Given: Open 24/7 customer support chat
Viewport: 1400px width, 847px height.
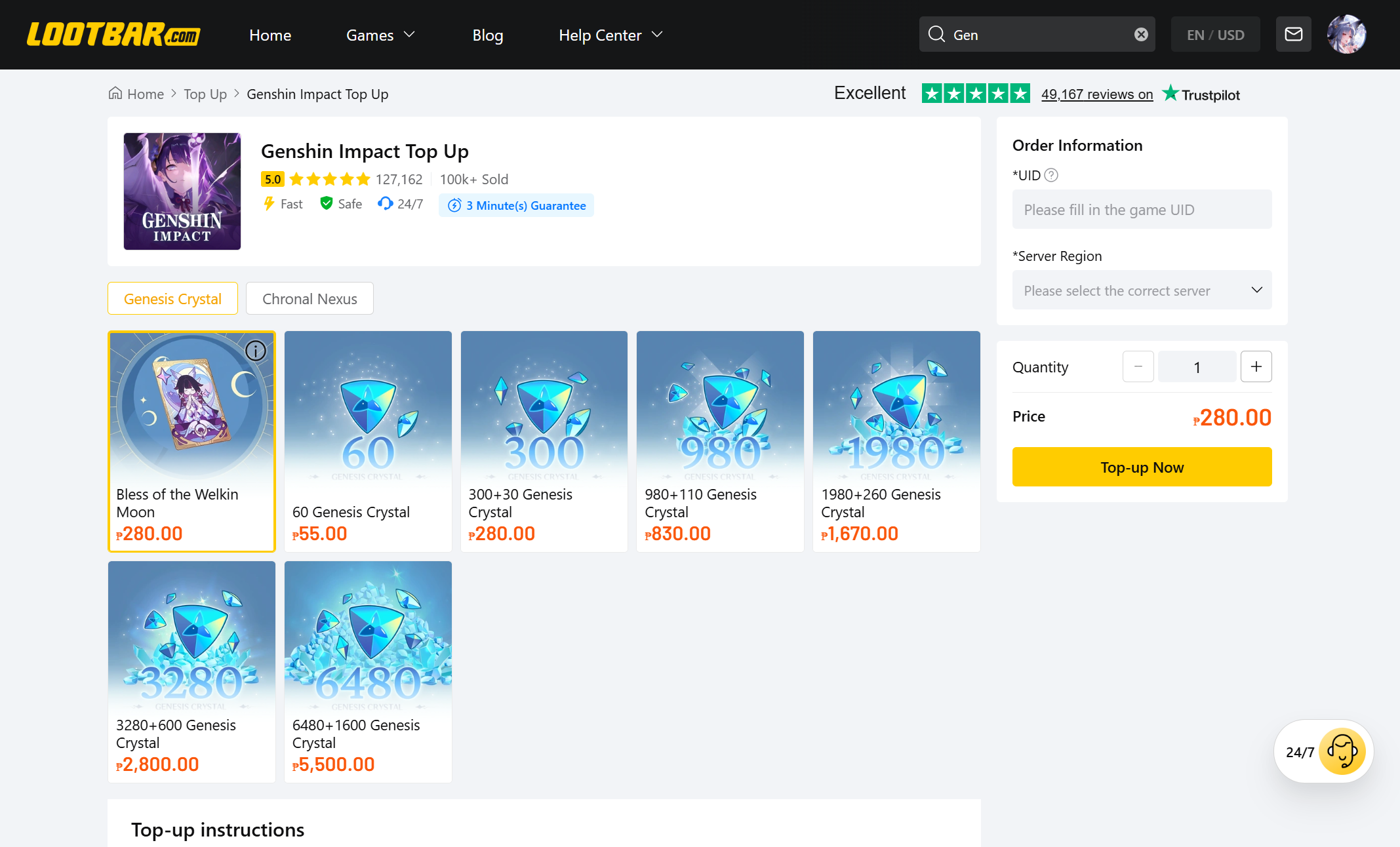Looking at the screenshot, I should (1323, 751).
